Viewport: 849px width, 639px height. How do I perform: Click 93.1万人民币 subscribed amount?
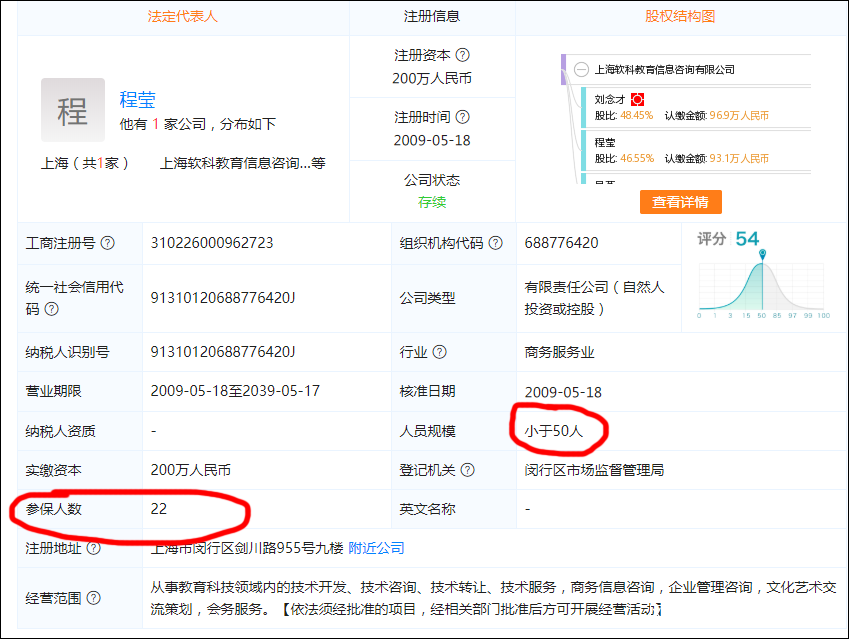pos(739,158)
